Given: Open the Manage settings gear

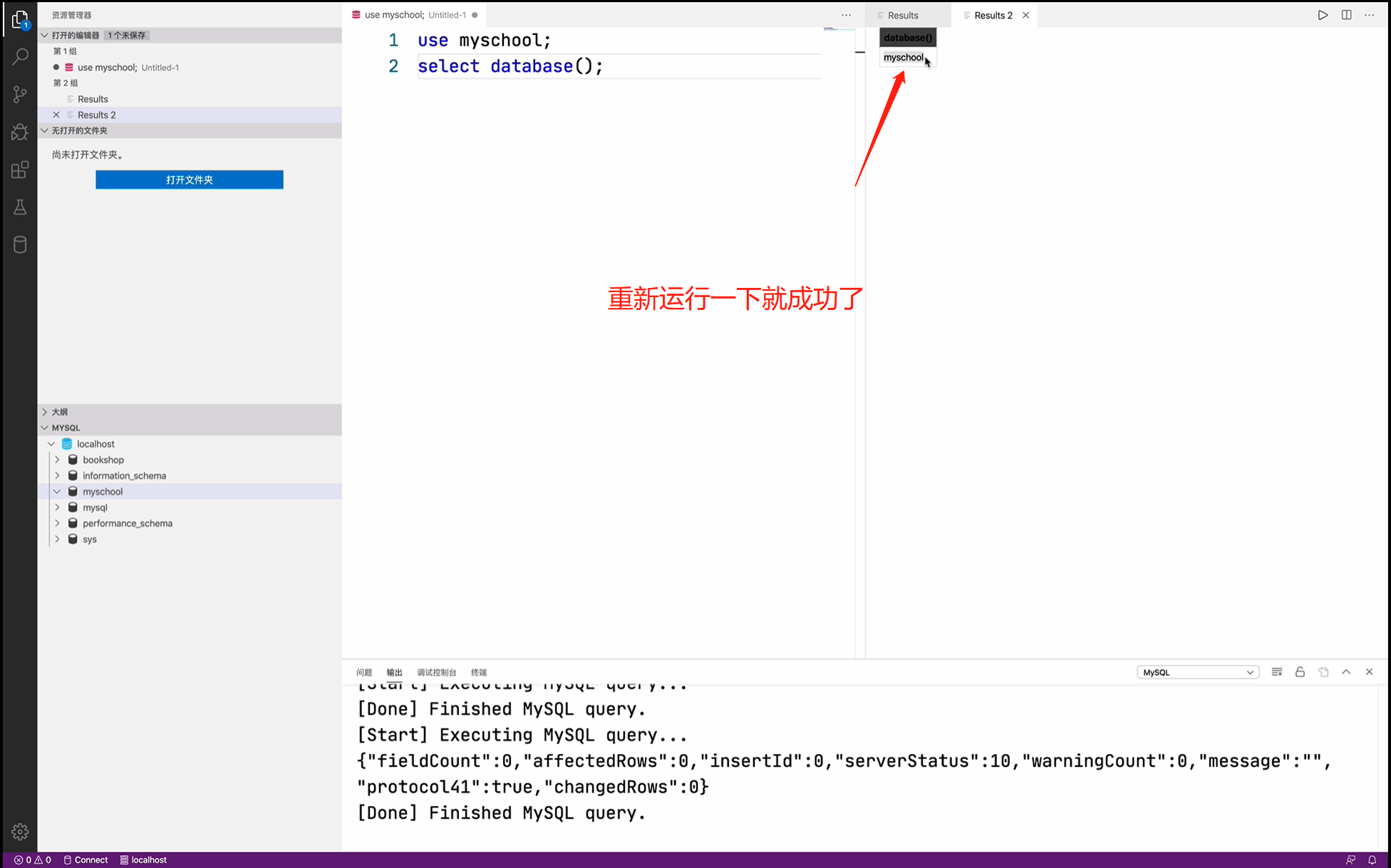Looking at the screenshot, I should pos(20,831).
